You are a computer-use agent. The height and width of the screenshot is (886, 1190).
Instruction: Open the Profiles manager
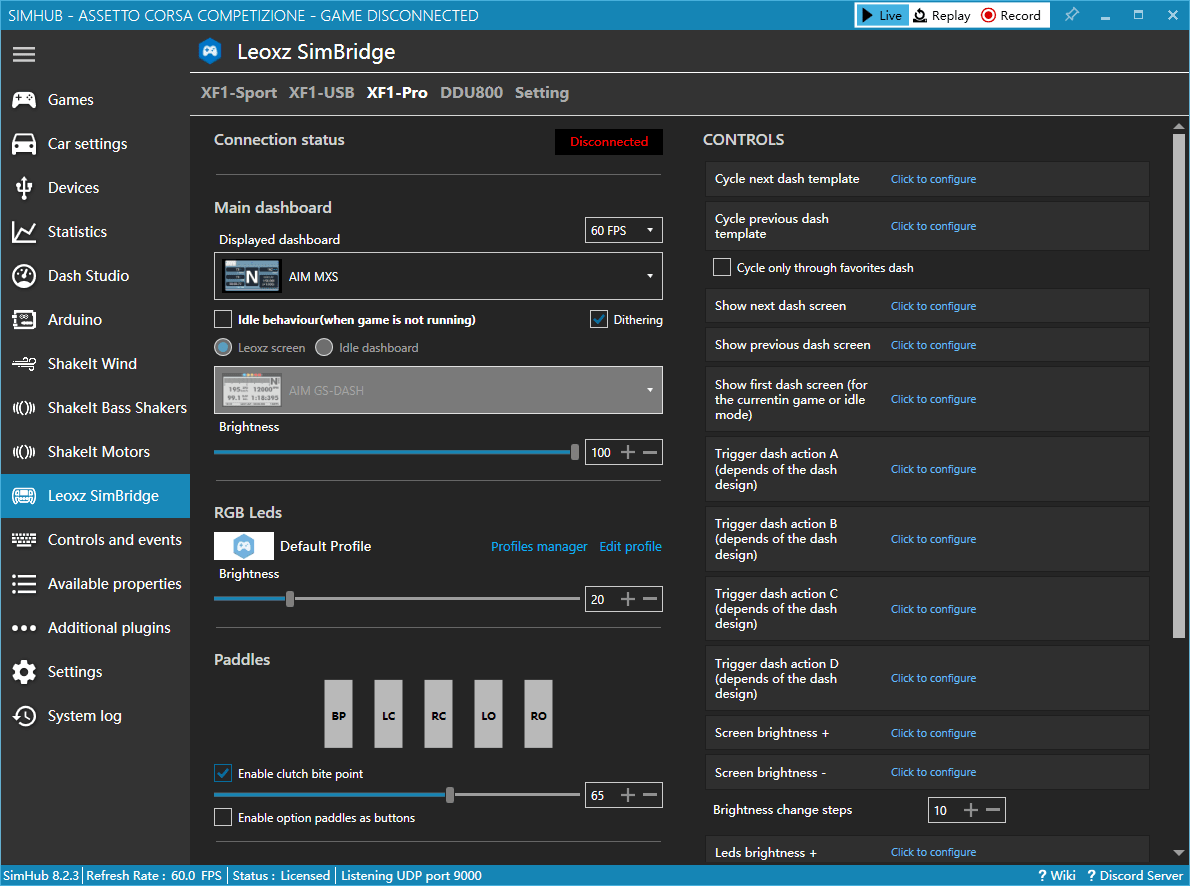pos(539,546)
